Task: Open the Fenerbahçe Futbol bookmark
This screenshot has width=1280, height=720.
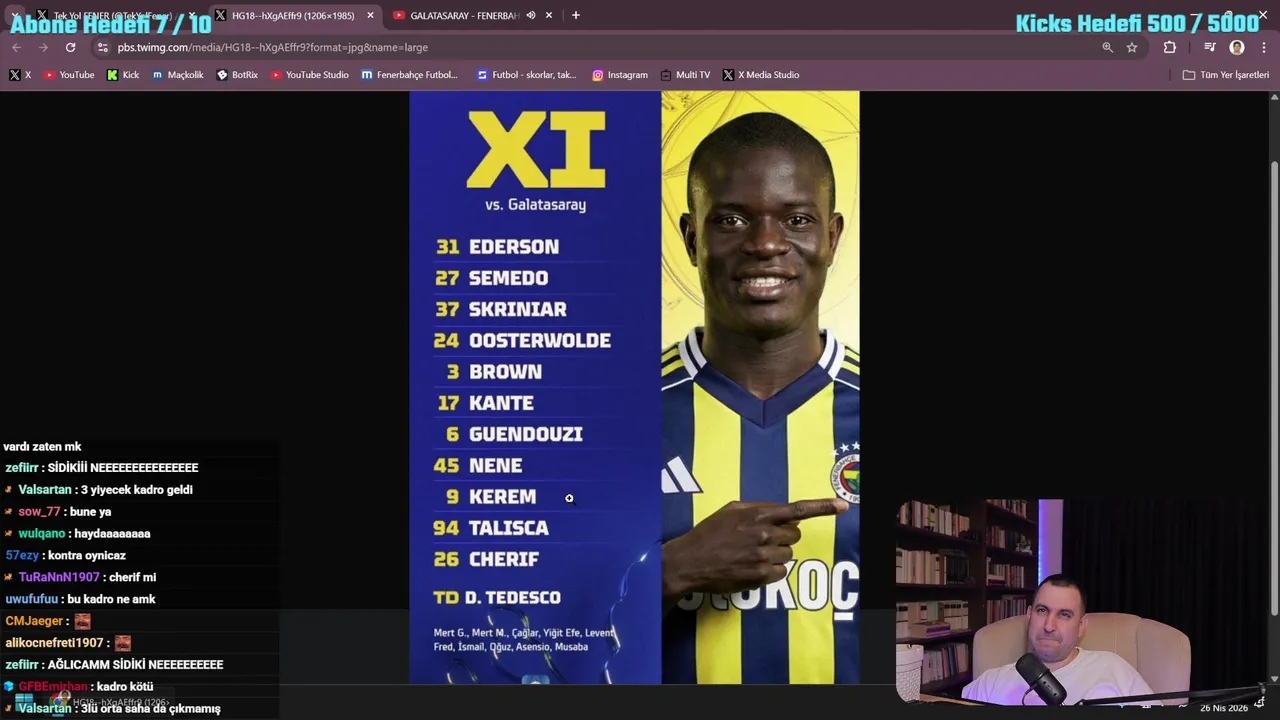Action: pyautogui.click(x=410, y=75)
